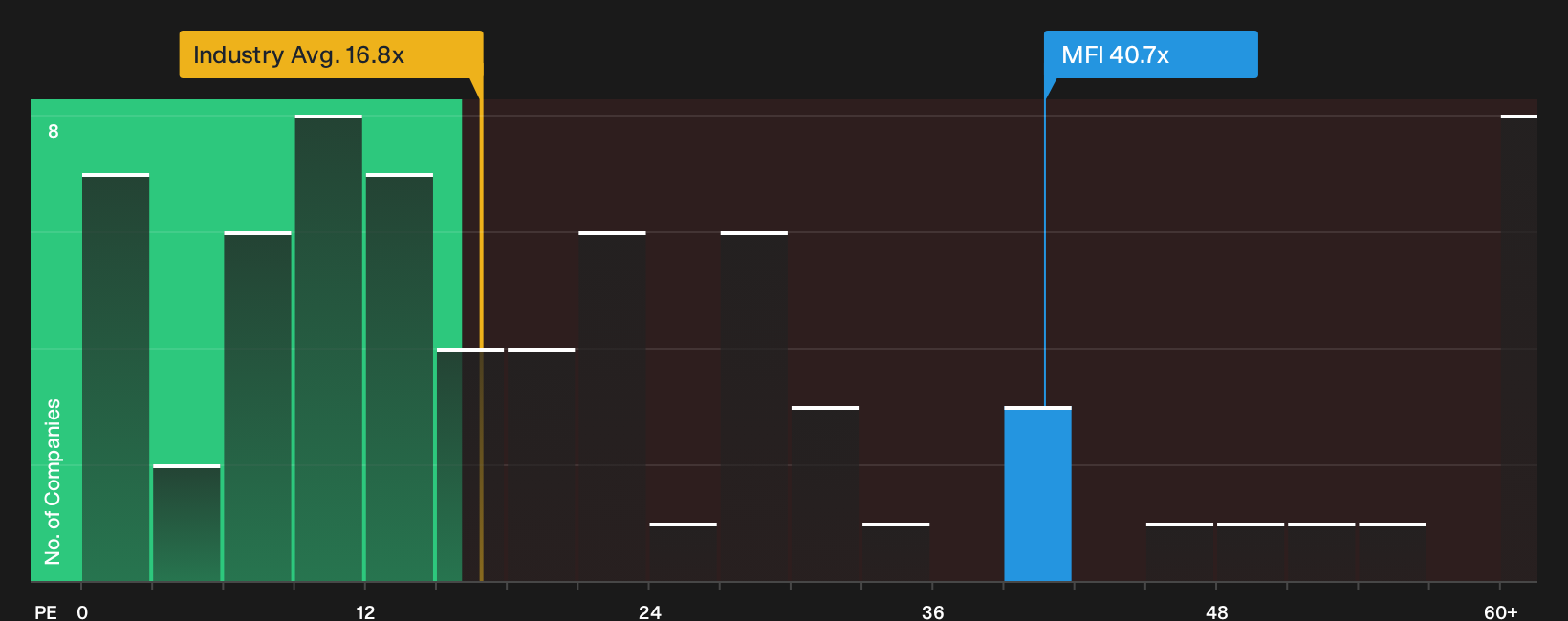Click the small dark bar near PE 36

[x=896, y=552]
